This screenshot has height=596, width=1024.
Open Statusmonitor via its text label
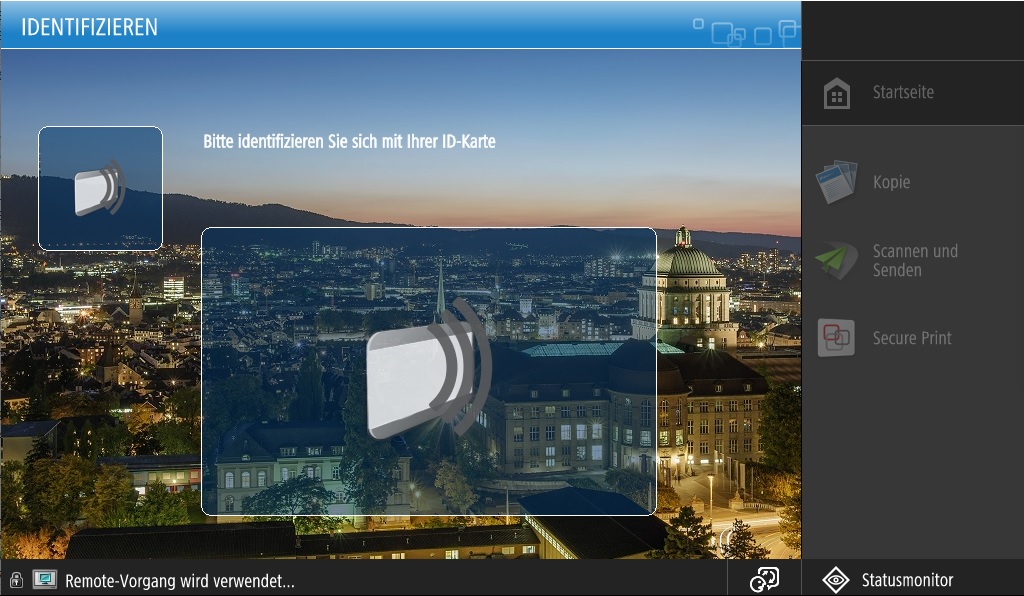click(907, 580)
